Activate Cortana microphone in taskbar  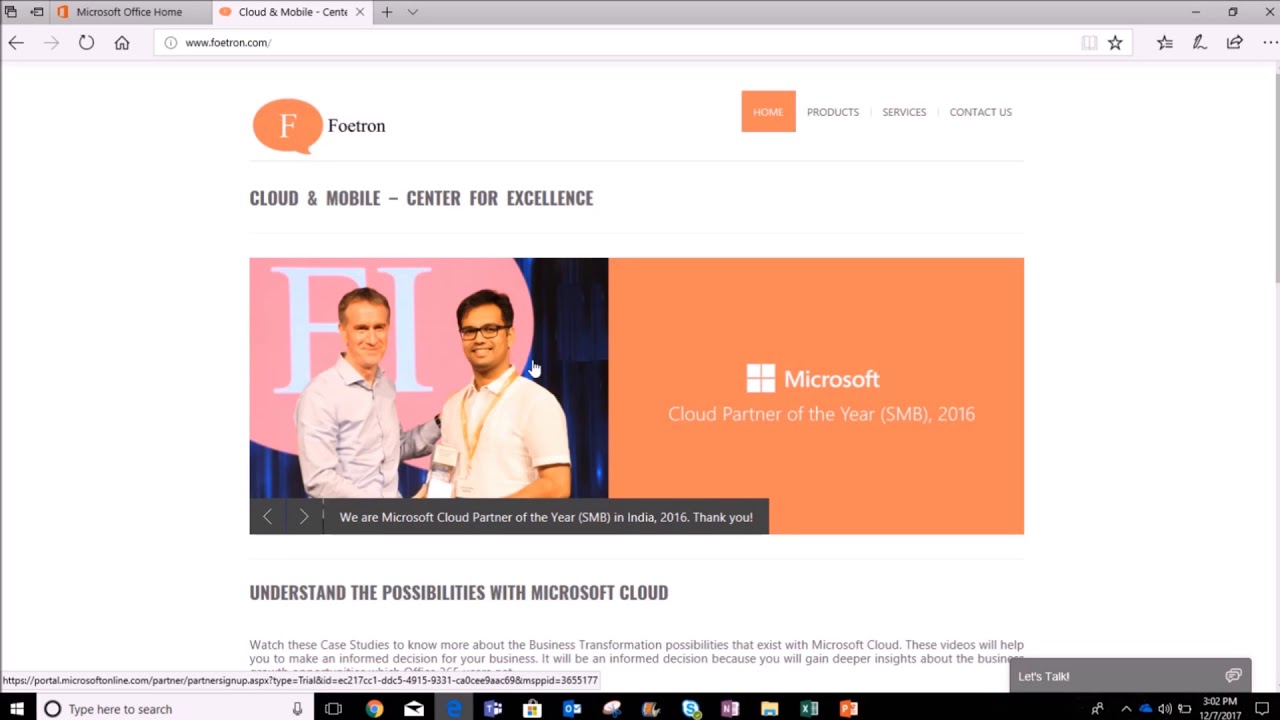pyautogui.click(x=297, y=709)
